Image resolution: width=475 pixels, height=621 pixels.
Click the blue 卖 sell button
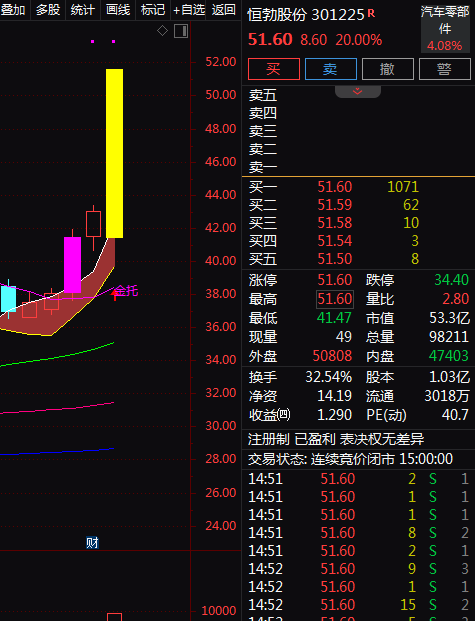click(331, 69)
